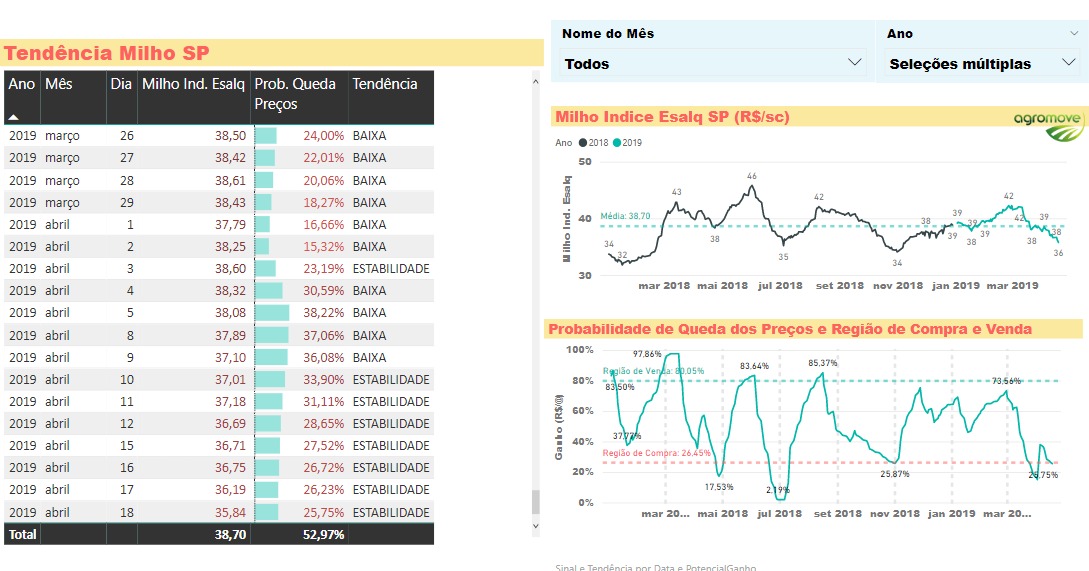Select the 37,89 price for abril 8
The width and height of the screenshot is (1089, 571).
click(230, 335)
